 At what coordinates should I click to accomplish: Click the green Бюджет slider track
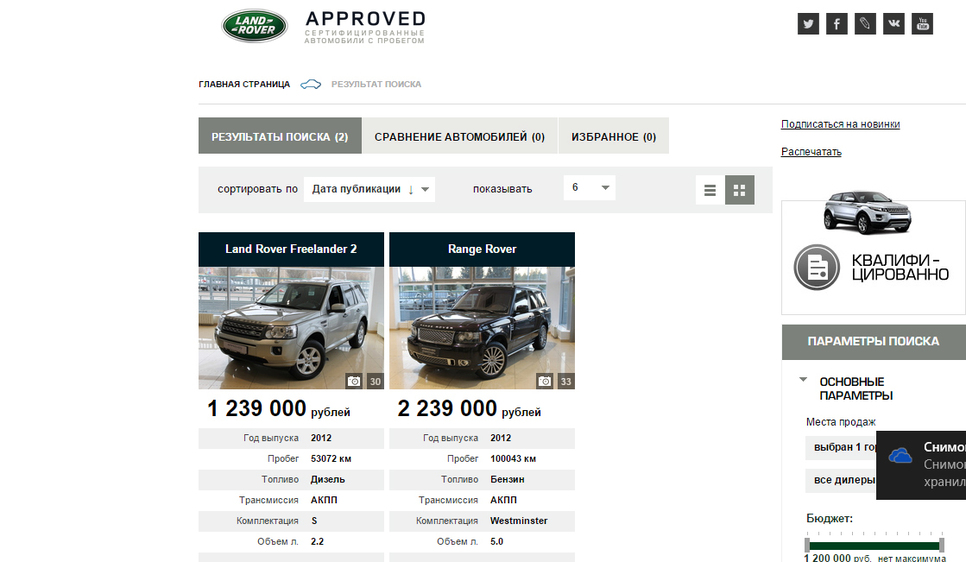(x=874, y=545)
